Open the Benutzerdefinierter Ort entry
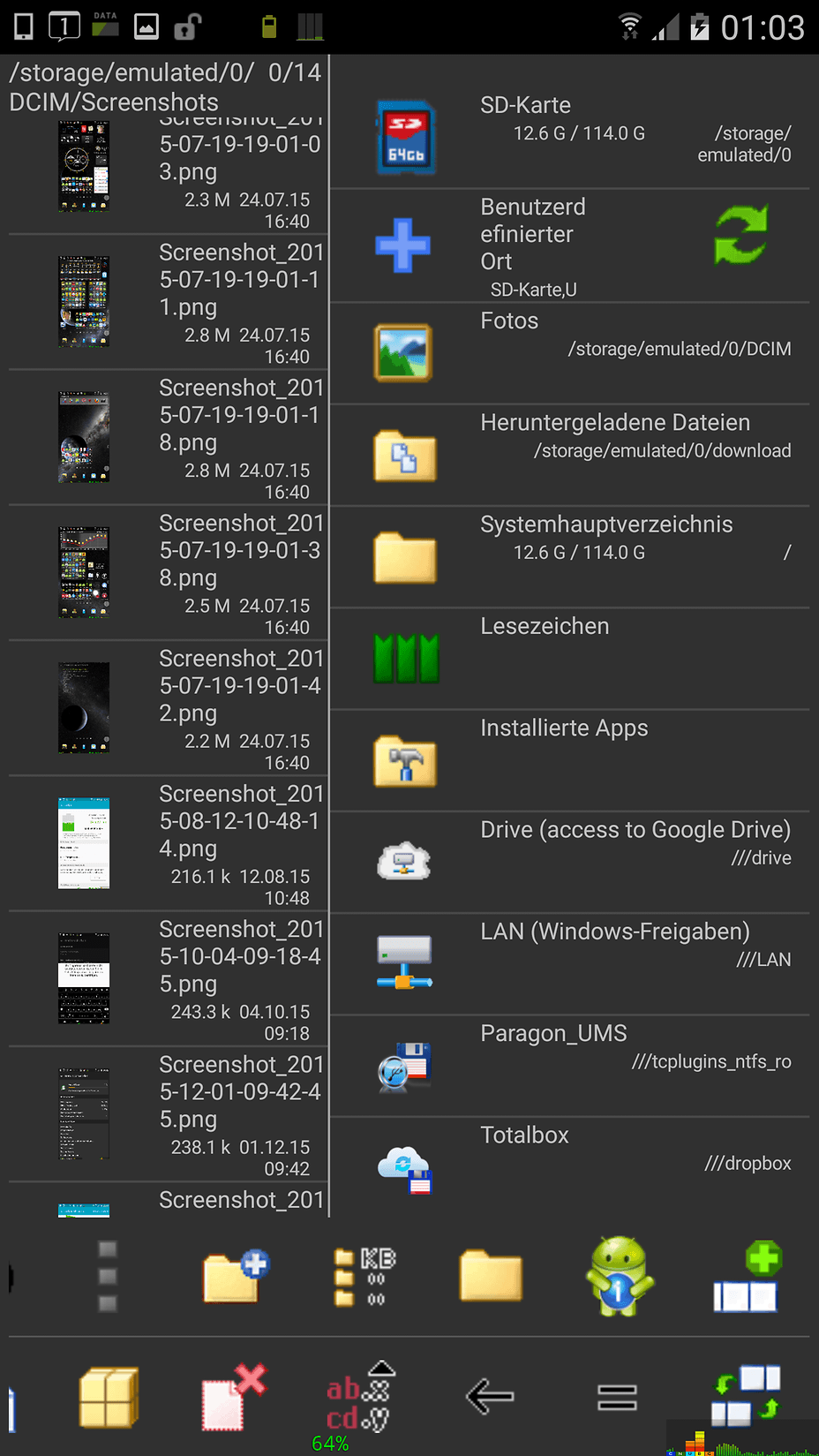The image size is (819, 1456). click(533, 234)
